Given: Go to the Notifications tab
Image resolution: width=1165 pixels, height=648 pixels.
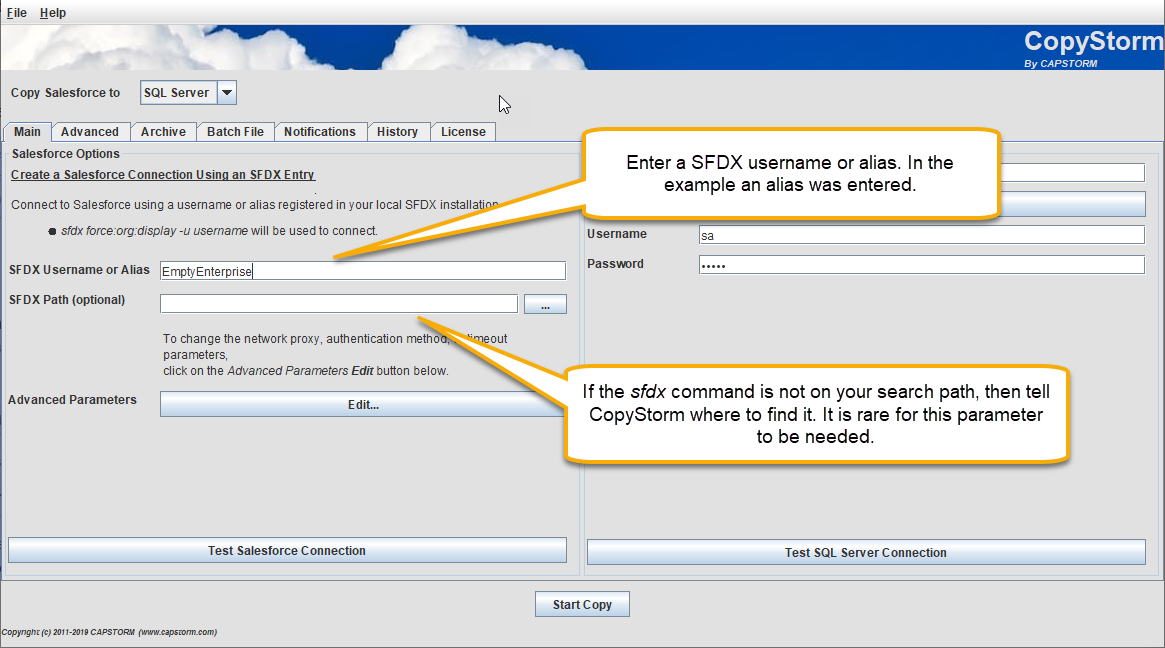Looking at the screenshot, I should tap(320, 132).
